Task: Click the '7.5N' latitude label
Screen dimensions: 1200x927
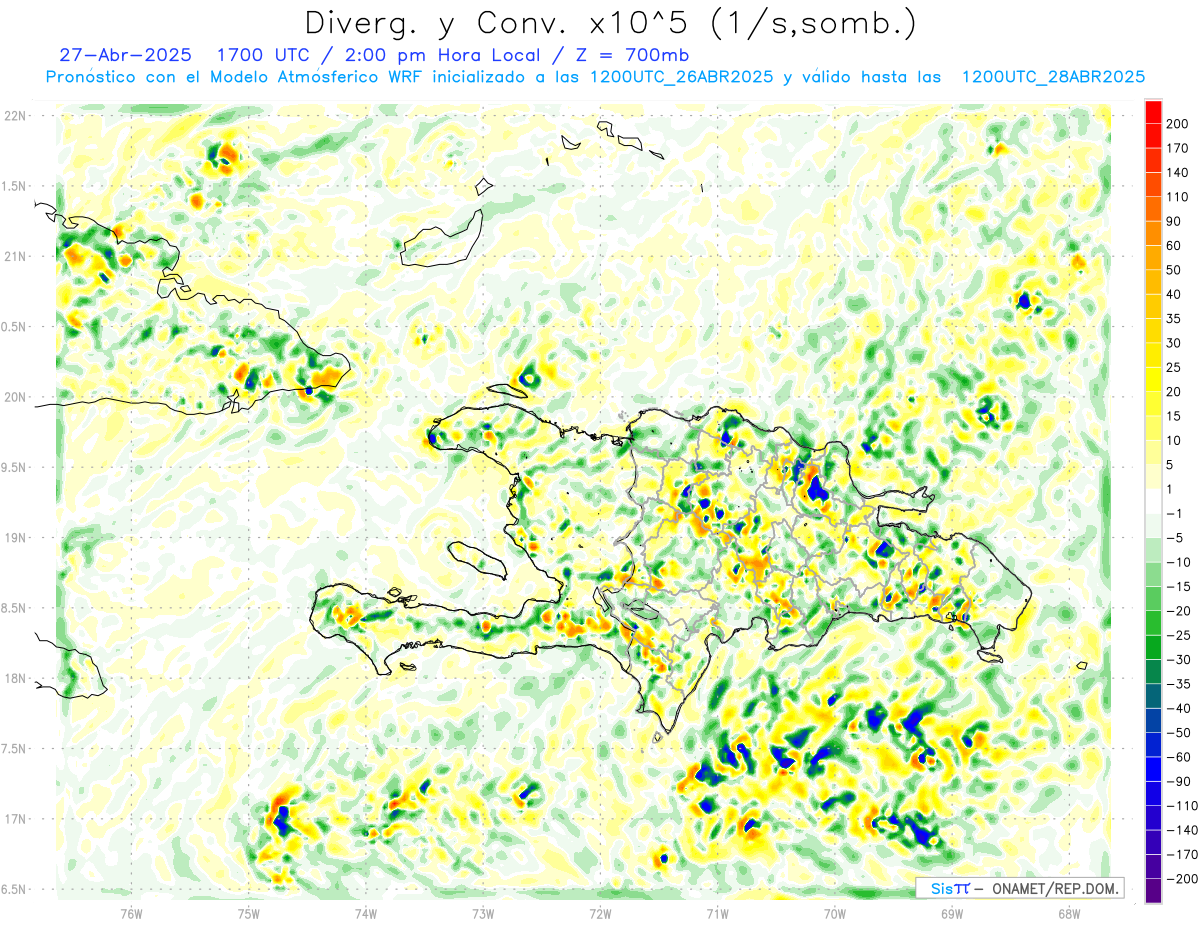Action: [15, 749]
